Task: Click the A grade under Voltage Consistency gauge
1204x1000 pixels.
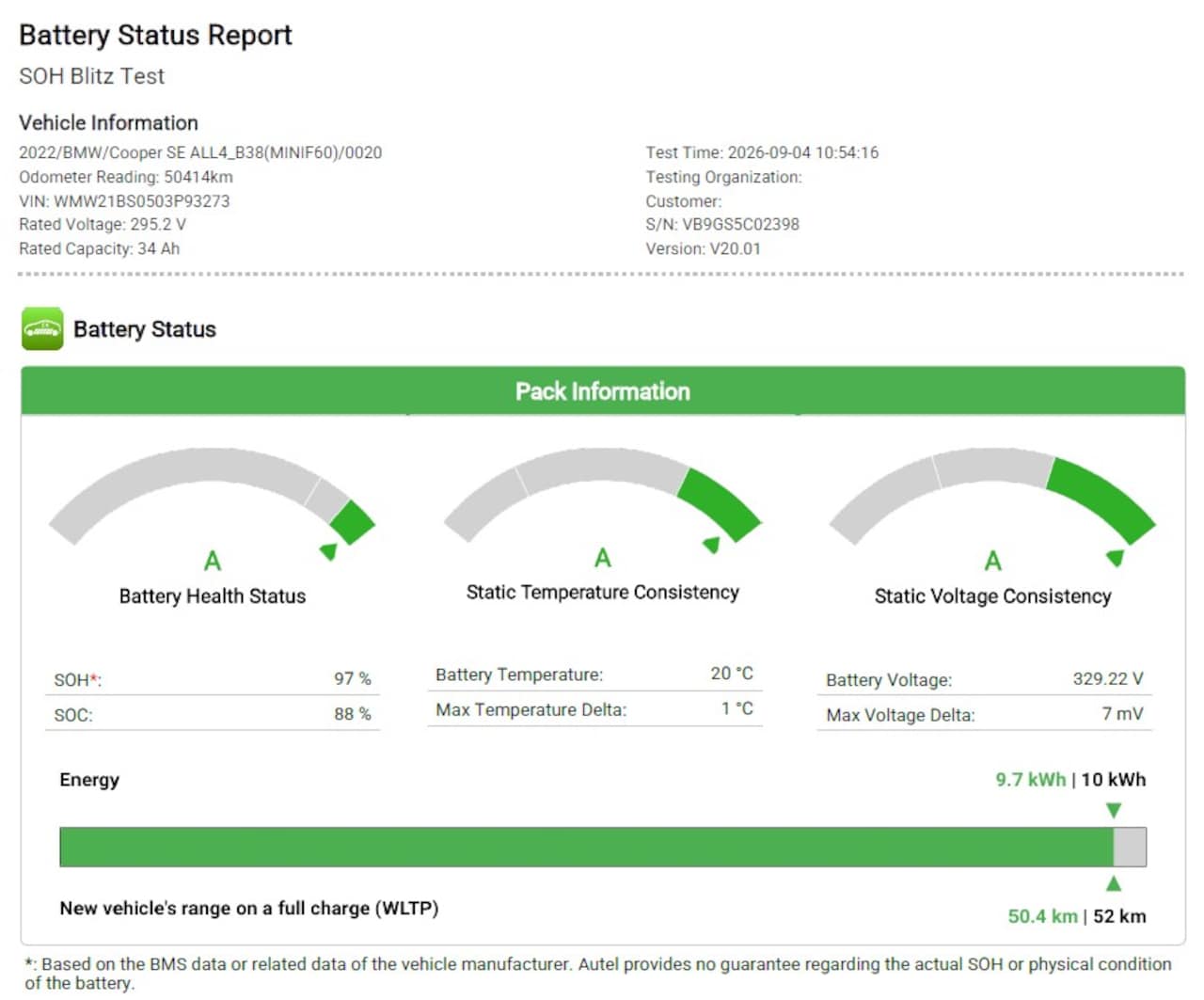Action: (x=992, y=562)
